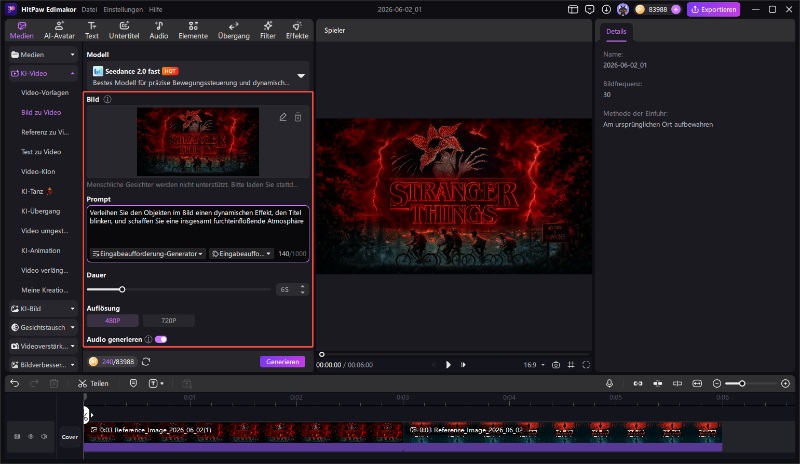Enter fullscreen preview in player
Screen dimensions: 800x464
[x=586, y=365]
